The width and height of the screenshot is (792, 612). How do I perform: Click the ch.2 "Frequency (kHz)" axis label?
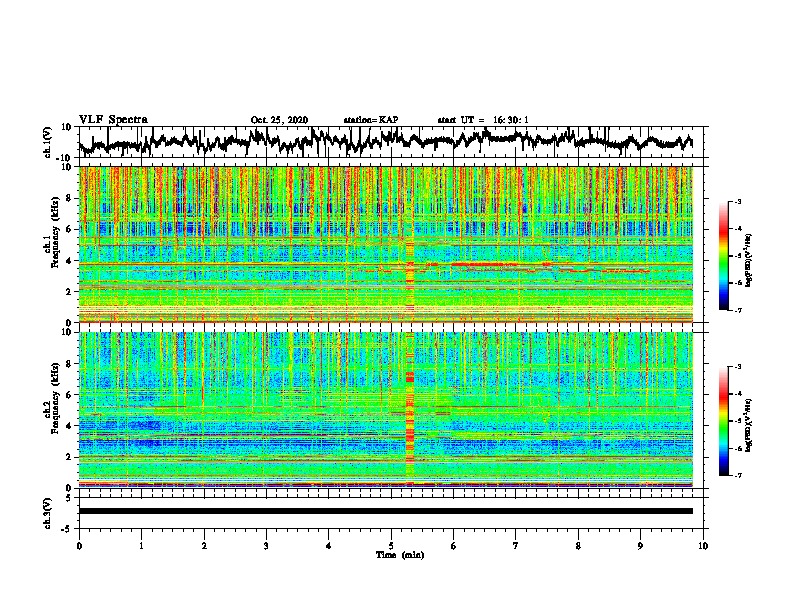54,398
